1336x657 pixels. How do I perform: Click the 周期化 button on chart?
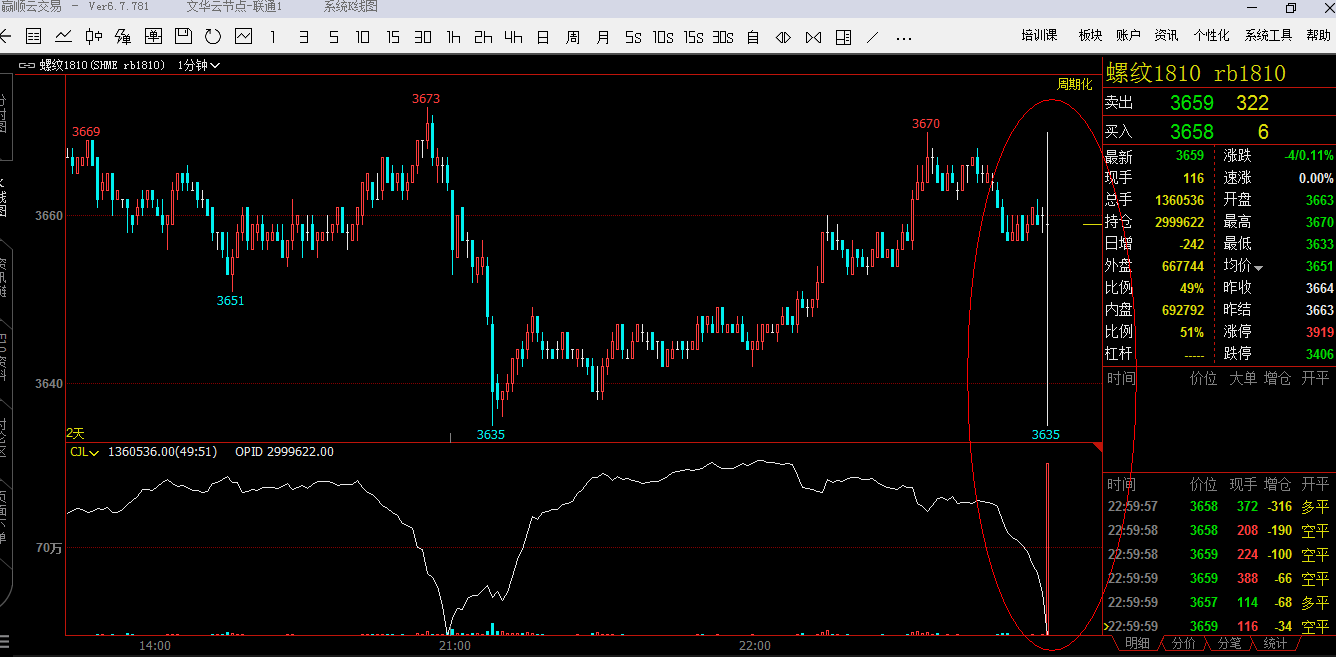click(x=1075, y=84)
